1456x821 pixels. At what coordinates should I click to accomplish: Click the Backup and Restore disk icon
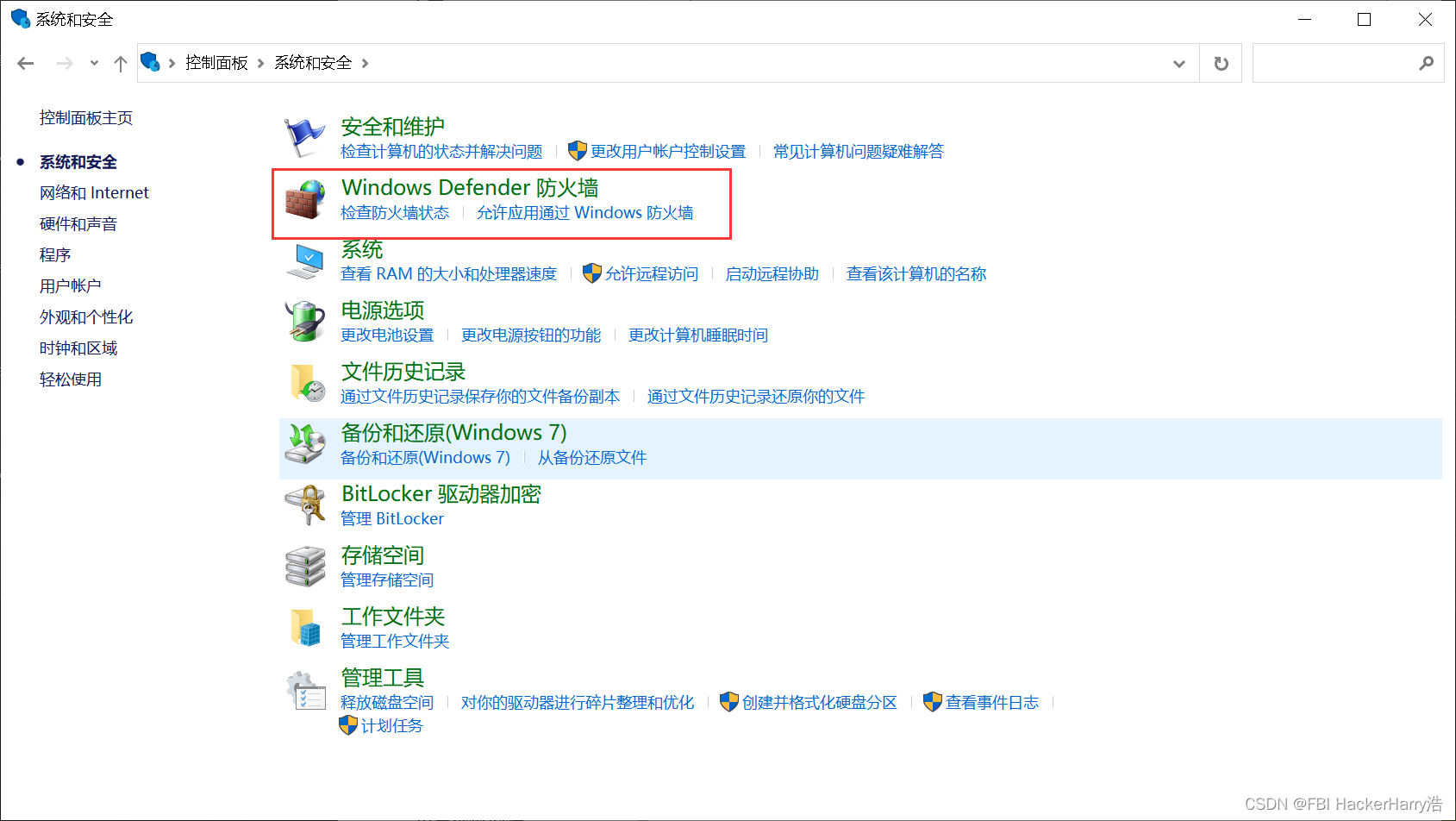pos(305,444)
